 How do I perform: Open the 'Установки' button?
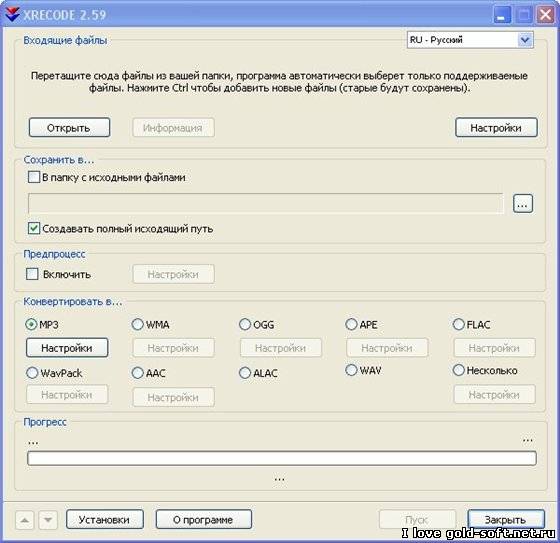click(x=105, y=519)
